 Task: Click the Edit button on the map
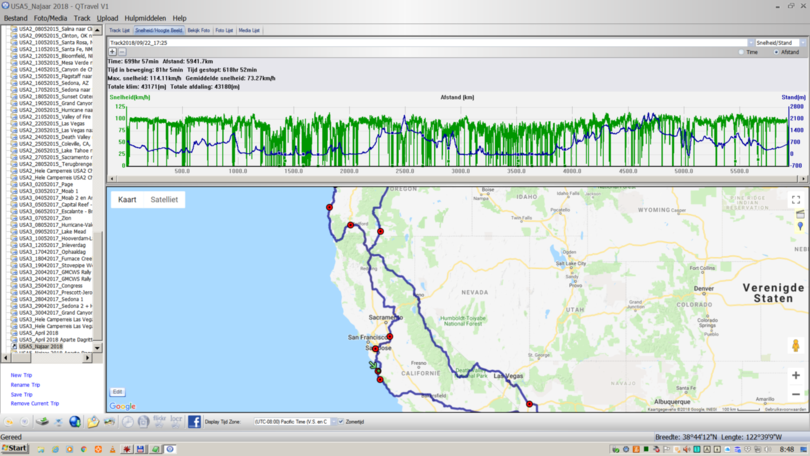click(x=117, y=392)
